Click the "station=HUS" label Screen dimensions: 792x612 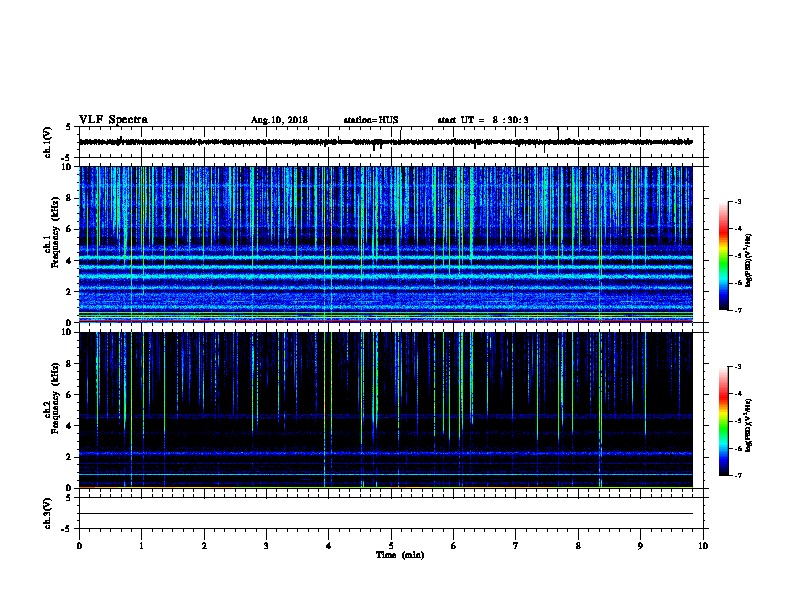coord(371,120)
